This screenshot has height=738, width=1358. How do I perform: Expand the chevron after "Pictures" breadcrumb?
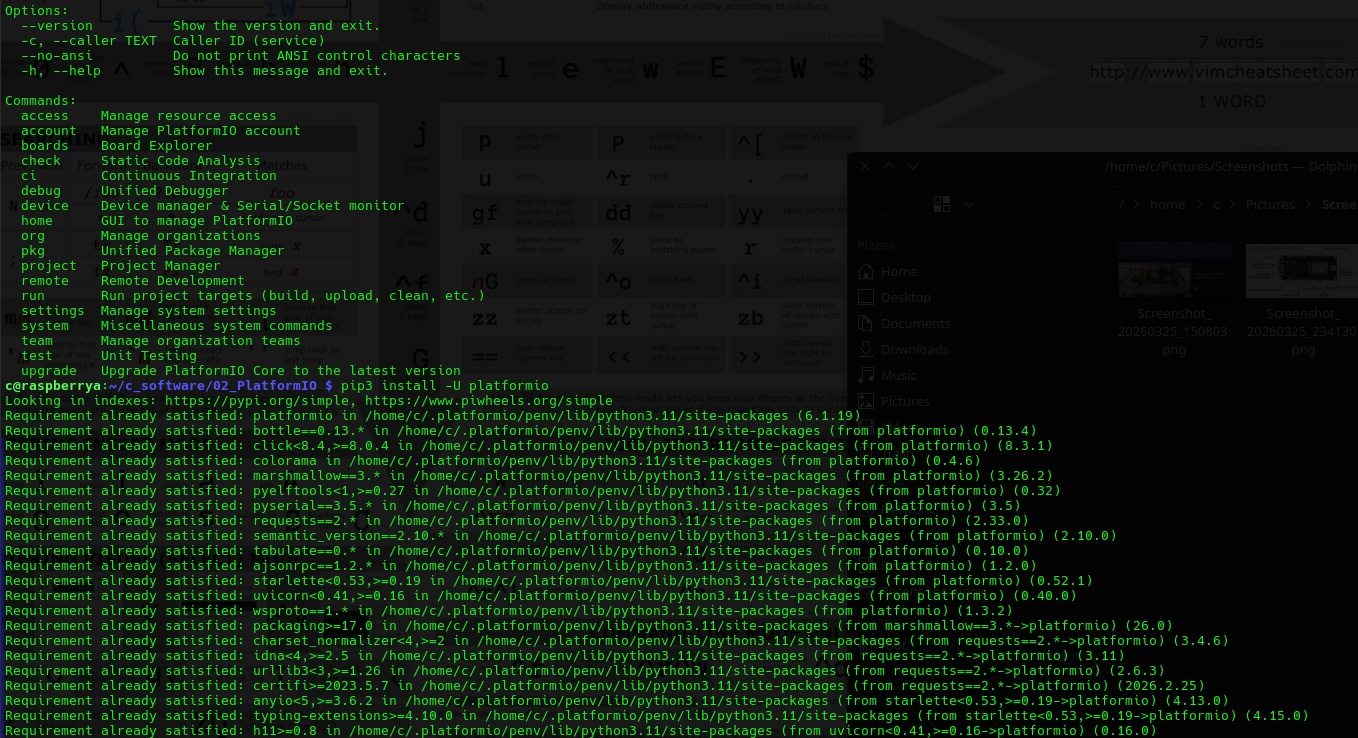pyautogui.click(x=1308, y=204)
